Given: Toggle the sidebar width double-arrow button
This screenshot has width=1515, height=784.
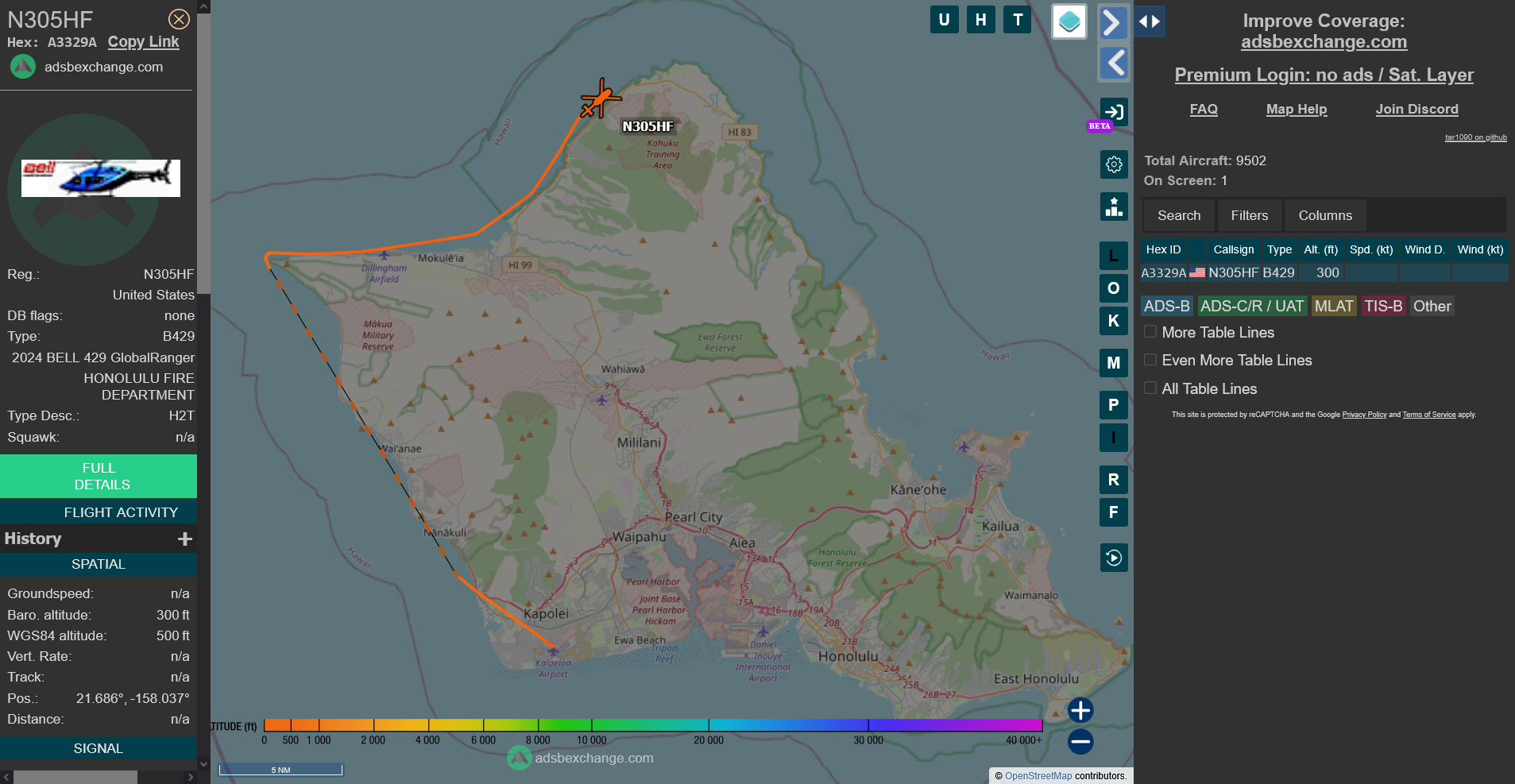Looking at the screenshot, I should tap(1150, 21).
